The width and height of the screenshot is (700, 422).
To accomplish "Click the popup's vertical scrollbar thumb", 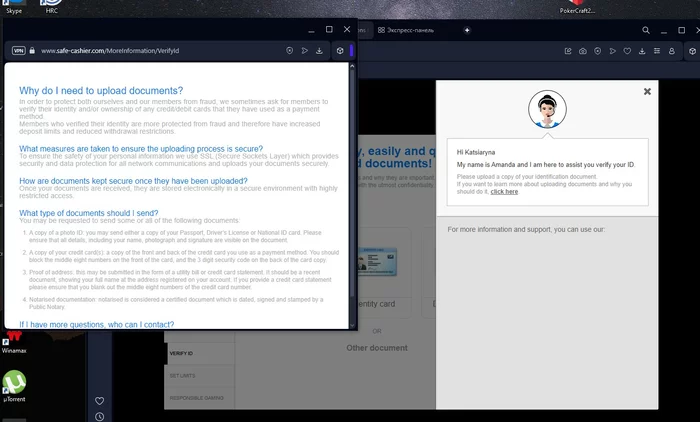I will coord(352,183).
